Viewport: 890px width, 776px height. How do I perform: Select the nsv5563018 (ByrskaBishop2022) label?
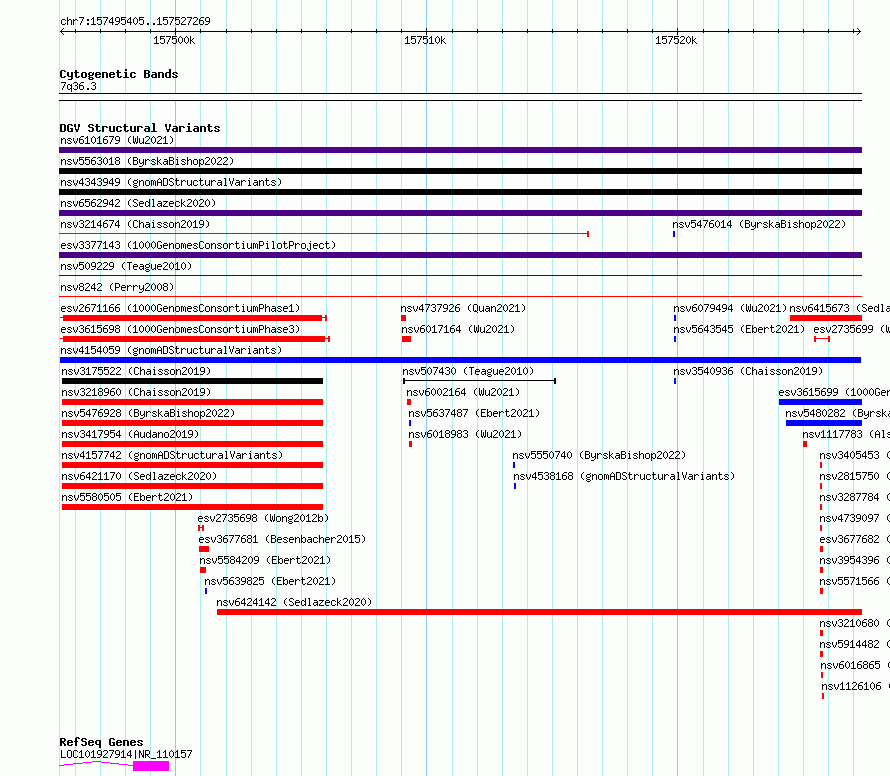coord(147,161)
